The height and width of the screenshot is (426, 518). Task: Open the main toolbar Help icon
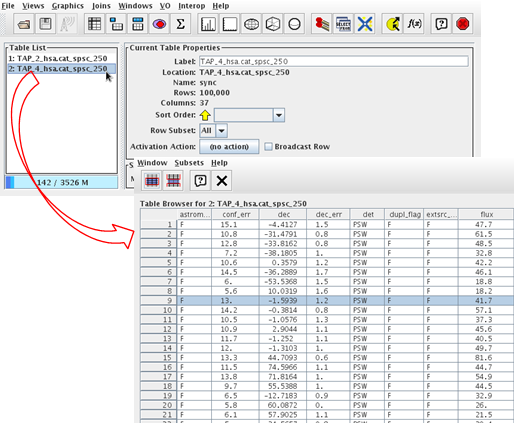[x=441, y=24]
